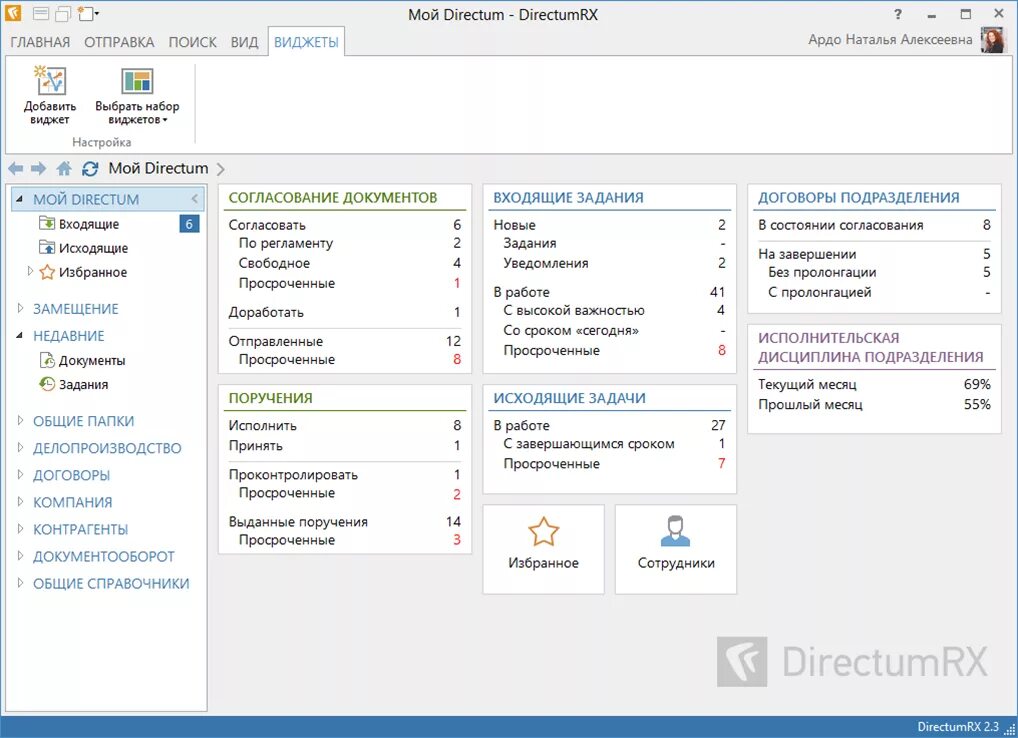The height and width of the screenshot is (738, 1018).
Task: Click the back navigation arrow
Action: click(x=16, y=169)
